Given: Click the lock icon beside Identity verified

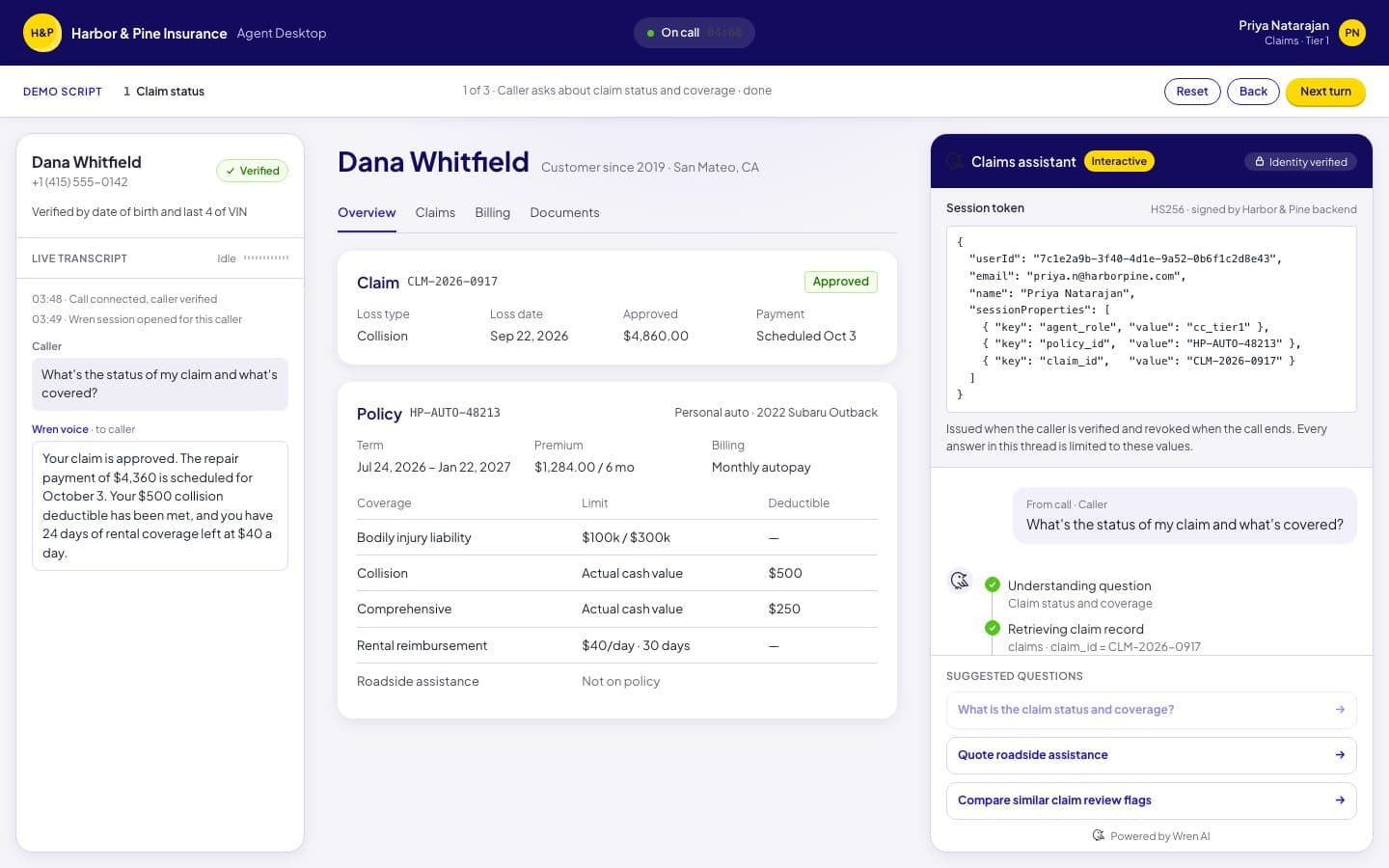Looking at the screenshot, I should pyautogui.click(x=1260, y=162).
